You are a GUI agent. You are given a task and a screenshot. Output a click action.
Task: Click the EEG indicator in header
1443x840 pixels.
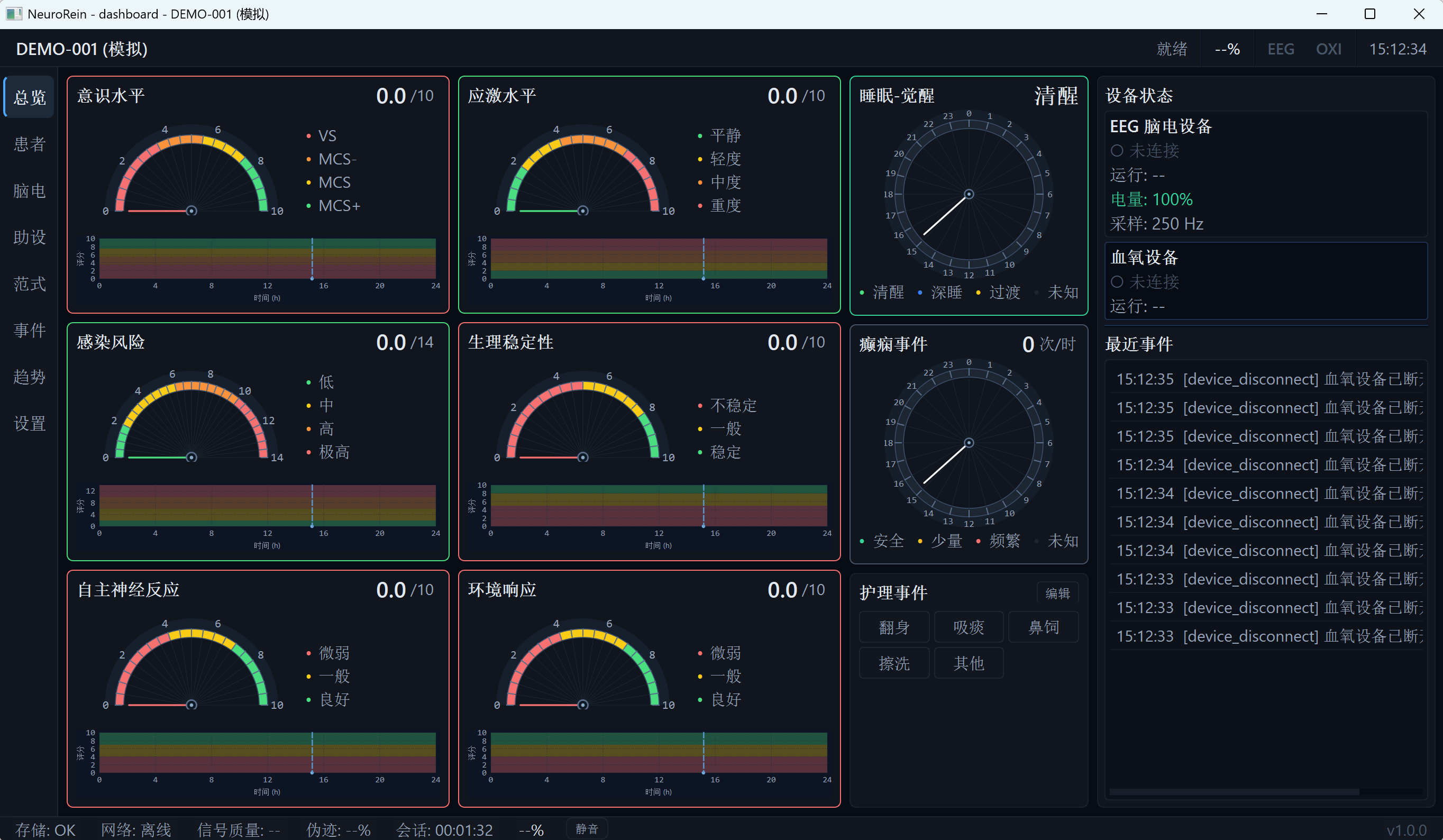[x=1281, y=49]
